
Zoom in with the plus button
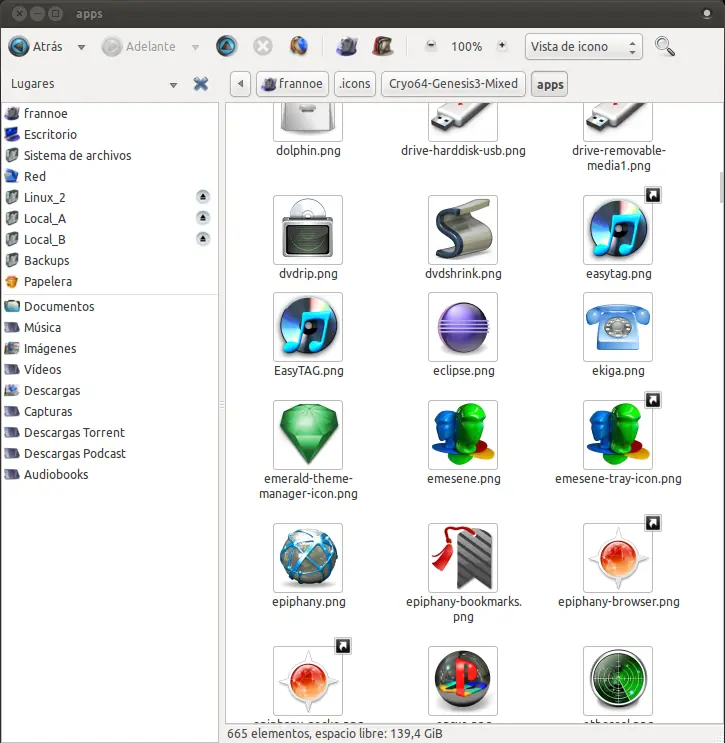pyautogui.click(x=502, y=46)
